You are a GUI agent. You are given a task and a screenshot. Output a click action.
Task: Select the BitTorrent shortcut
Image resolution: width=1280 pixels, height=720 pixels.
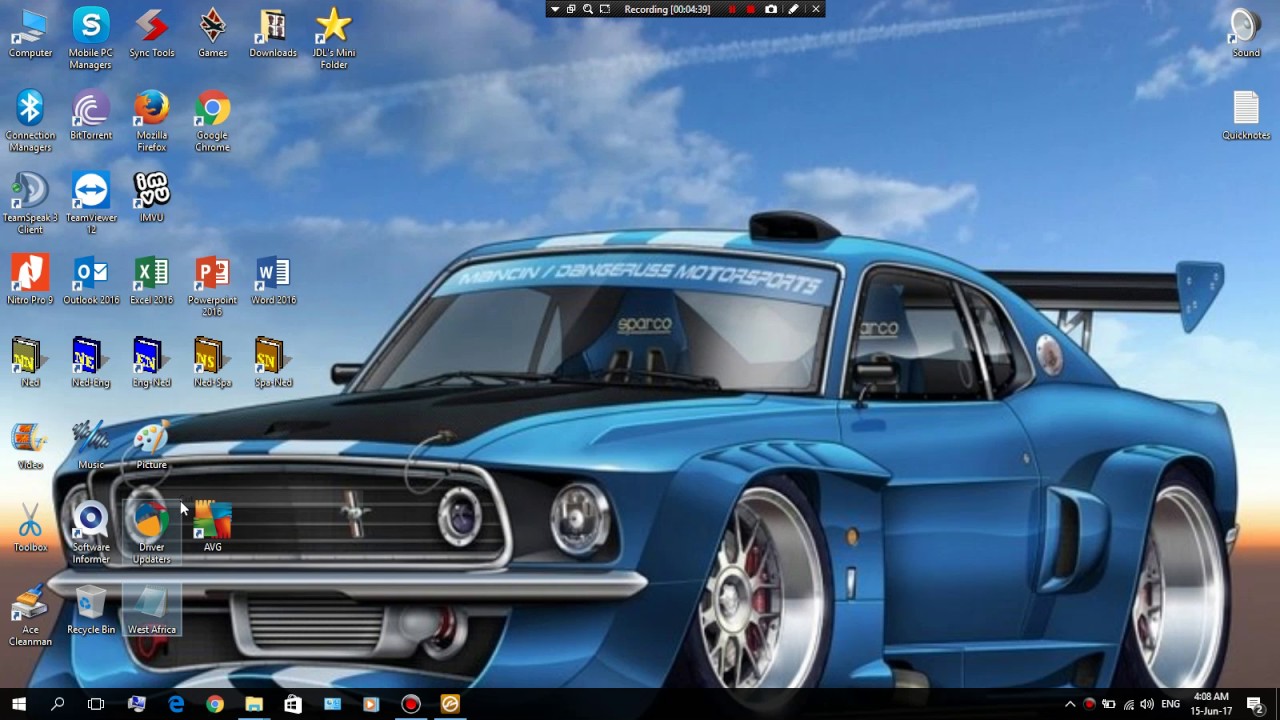click(x=90, y=115)
